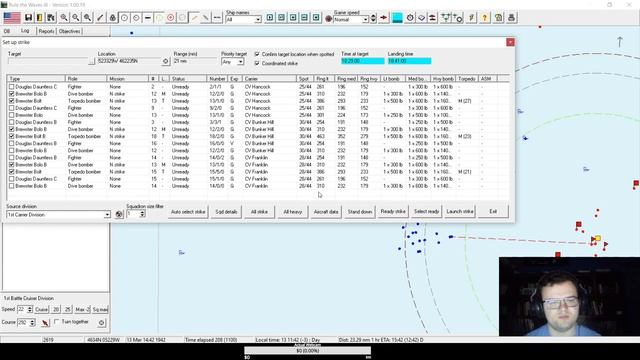The height and width of the screenshot is (360, 640).
Task: Click the target icon next to Location field
Action: point(165,61)
